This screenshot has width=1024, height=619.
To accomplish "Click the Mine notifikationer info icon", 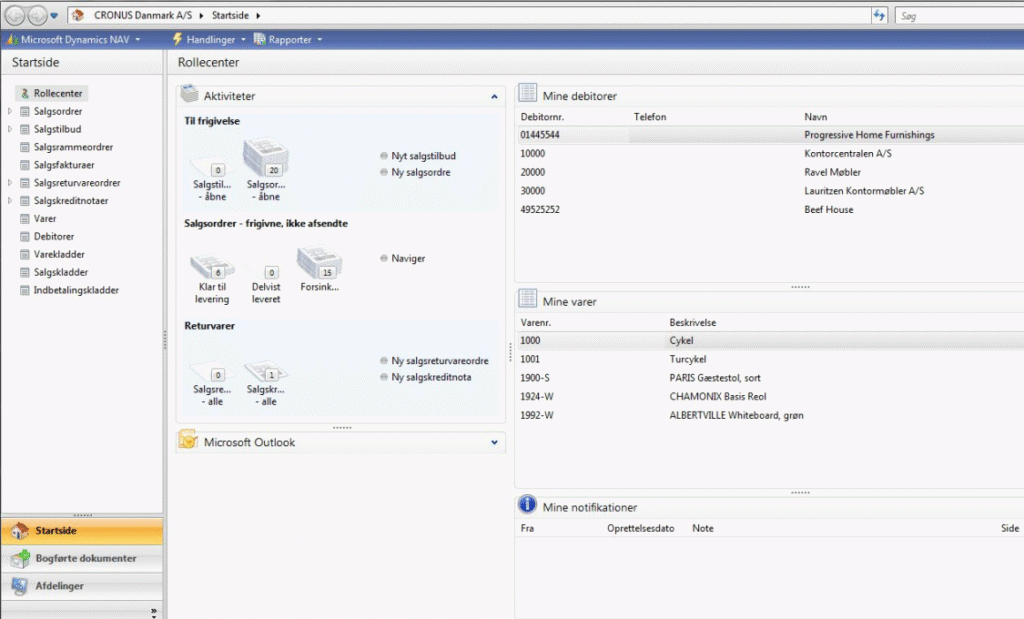I will click(527, 505).
